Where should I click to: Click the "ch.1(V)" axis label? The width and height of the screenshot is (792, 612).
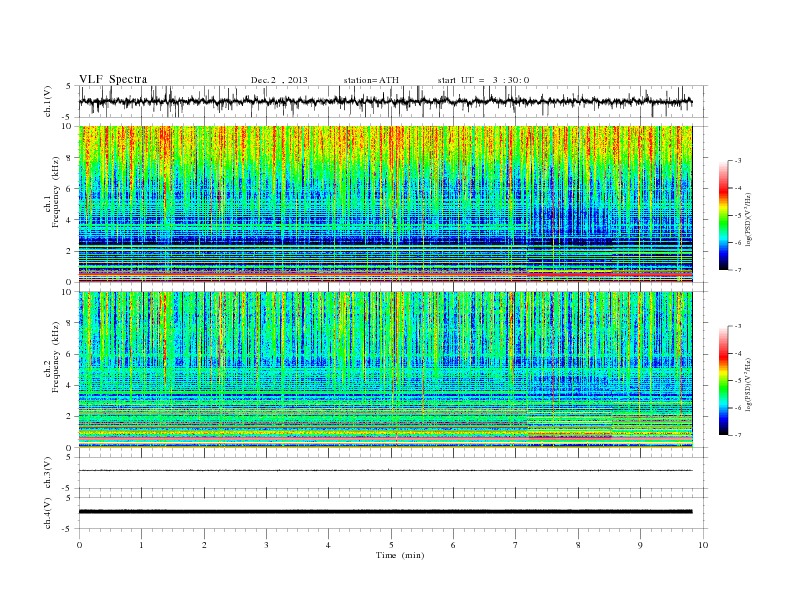click(x=48, y=101)
